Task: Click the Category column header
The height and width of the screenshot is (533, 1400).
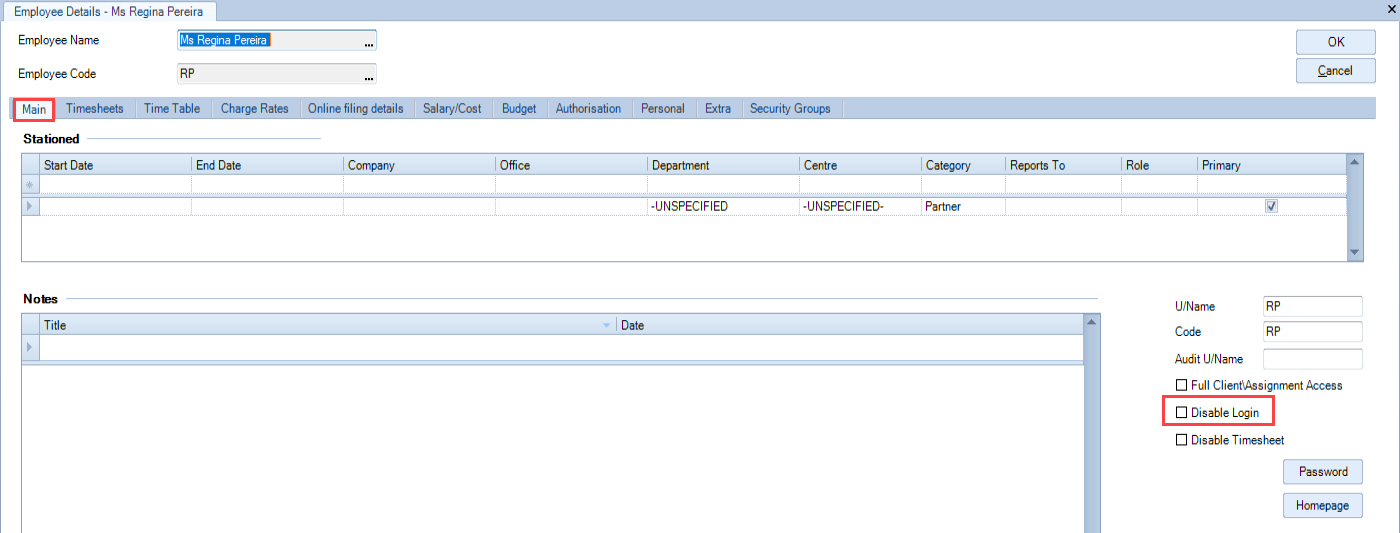Action: pyautogui.click(x=963, y=165)
